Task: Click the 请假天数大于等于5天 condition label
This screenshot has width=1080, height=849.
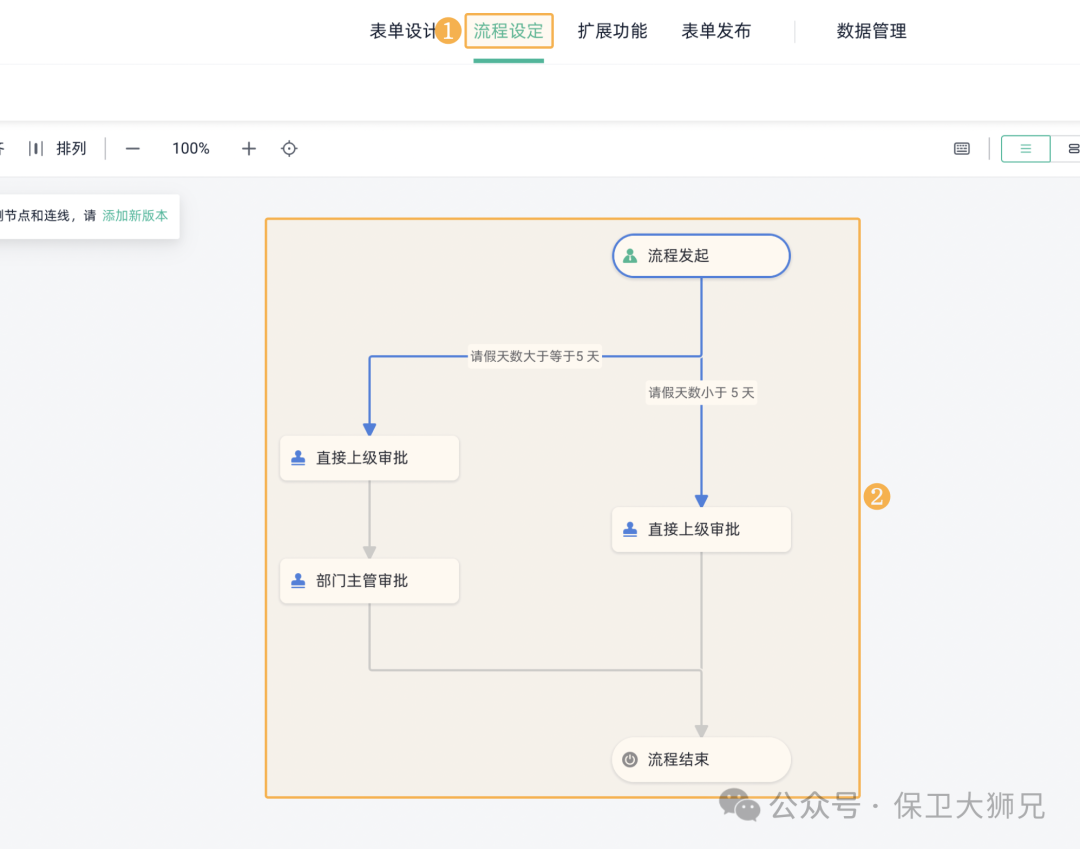Action: [x=535, y=356]
